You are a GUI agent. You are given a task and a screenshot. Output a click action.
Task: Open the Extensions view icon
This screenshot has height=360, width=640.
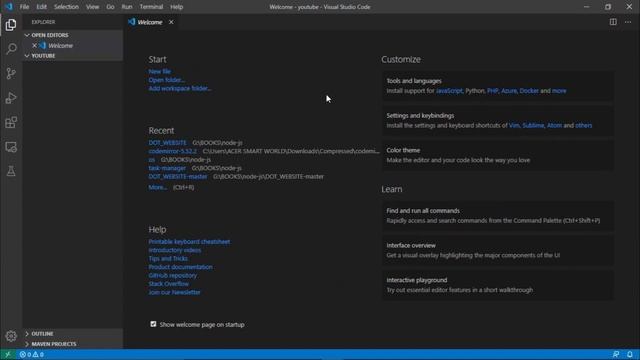(11, 122)
